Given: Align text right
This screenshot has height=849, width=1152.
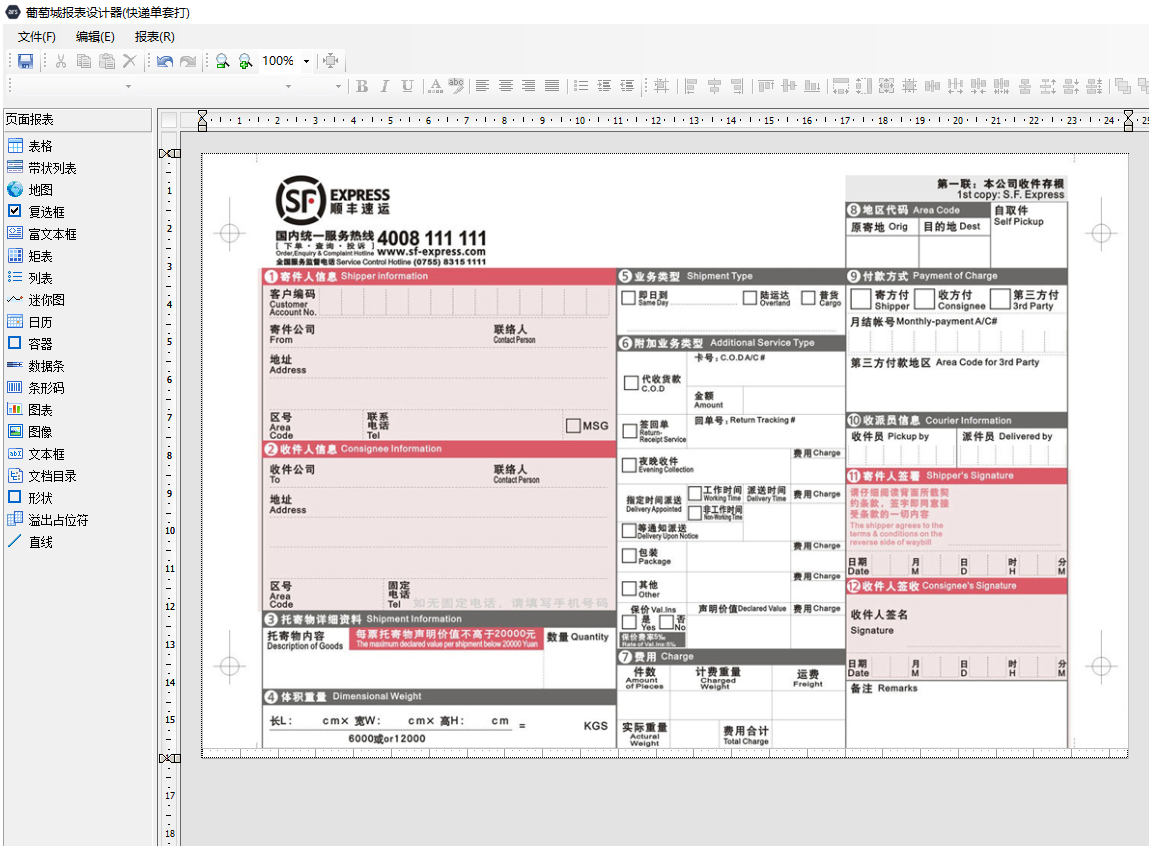Looking at the screenshot, I should (x=529, y=86).
